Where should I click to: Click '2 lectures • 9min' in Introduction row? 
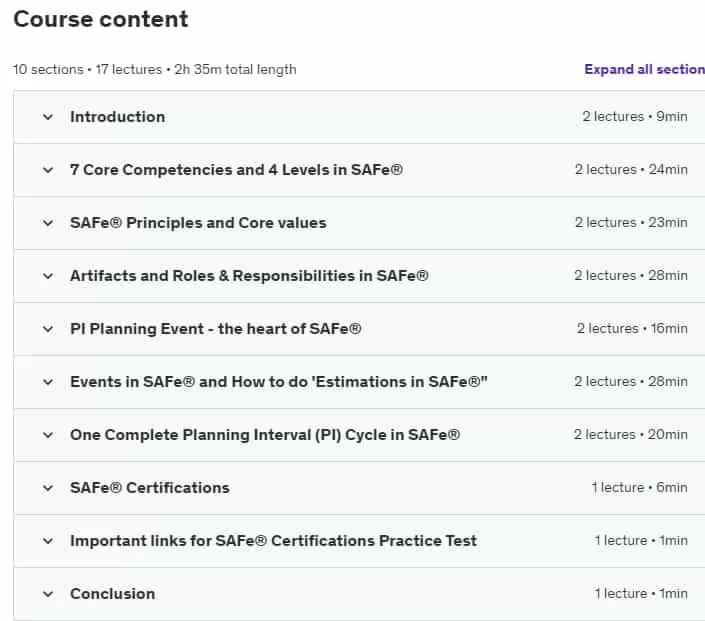point(635,116)
